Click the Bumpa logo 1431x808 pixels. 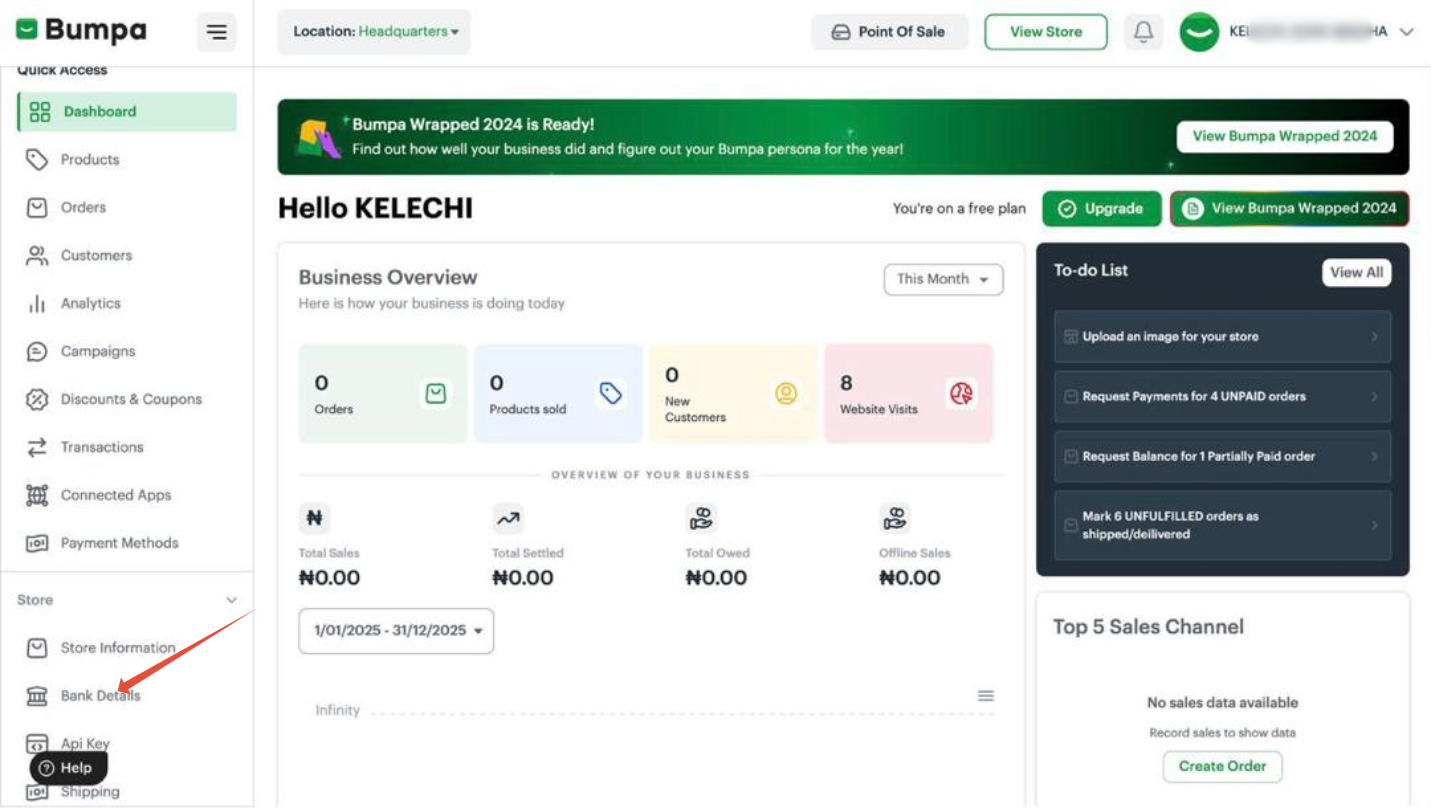pos(81,30)
